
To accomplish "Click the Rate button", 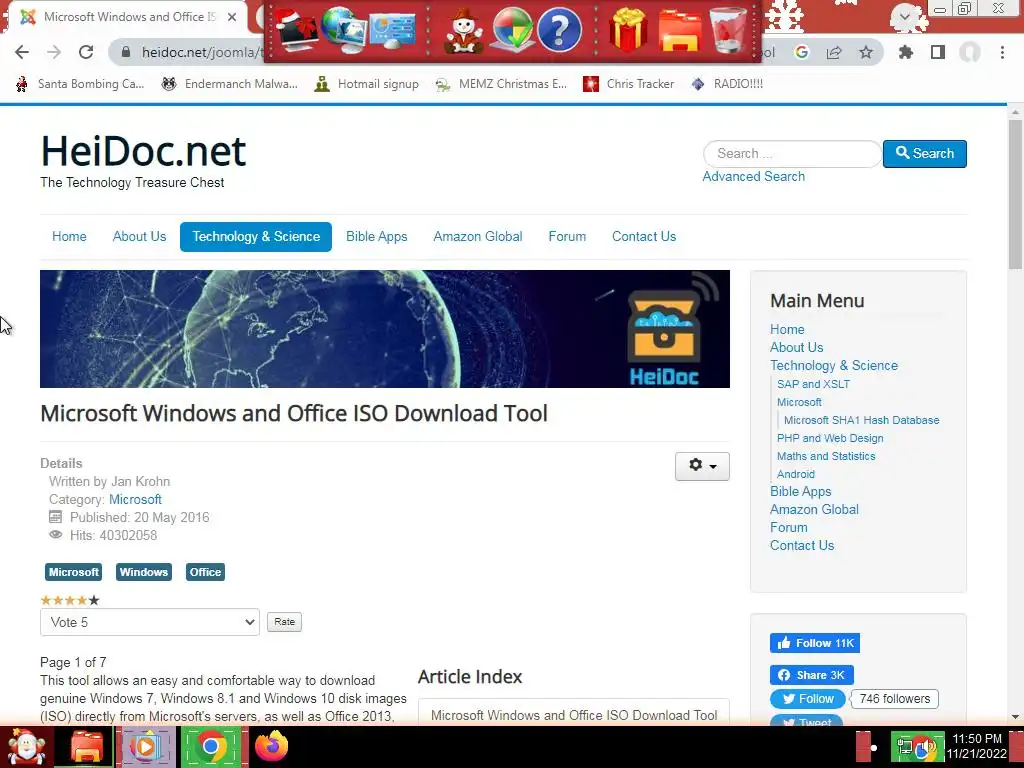I will pyautogui.click(x=284, y=622).
